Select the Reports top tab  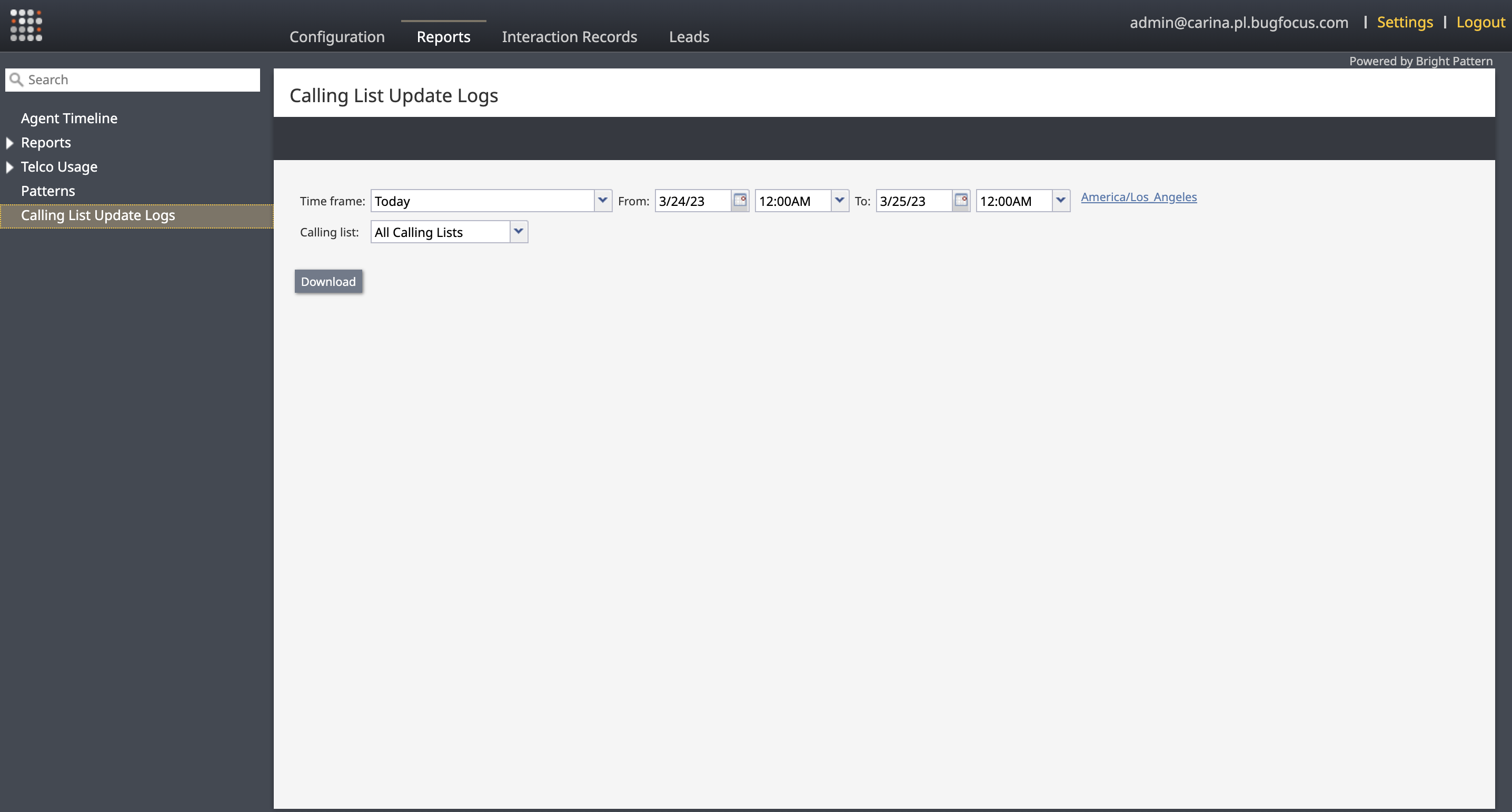pyautogui.click(x=444, y=36)
